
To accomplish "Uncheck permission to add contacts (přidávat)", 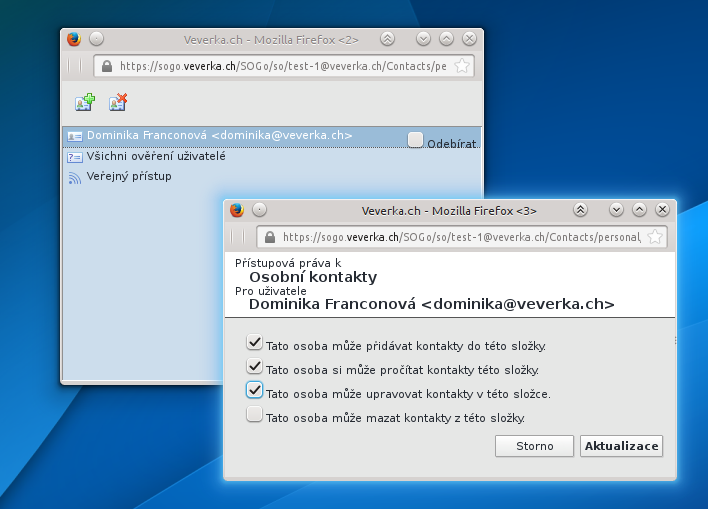I will (x=254, y=342).
